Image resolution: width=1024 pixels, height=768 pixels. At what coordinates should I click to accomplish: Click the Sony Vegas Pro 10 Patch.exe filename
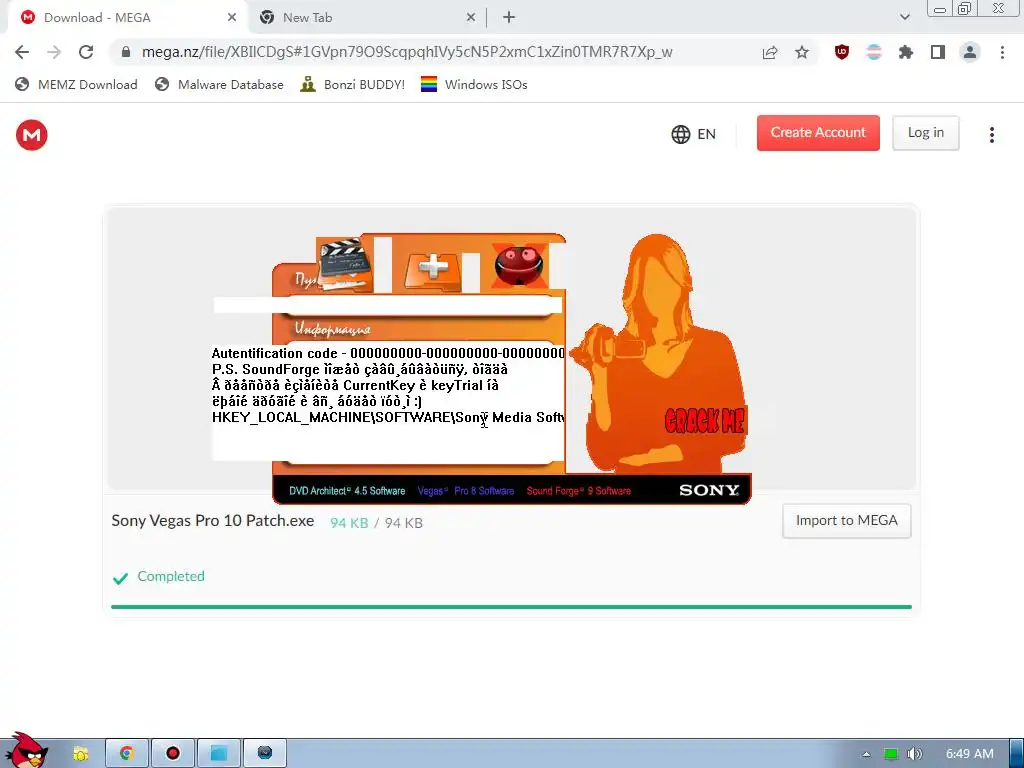pos(212,520)
